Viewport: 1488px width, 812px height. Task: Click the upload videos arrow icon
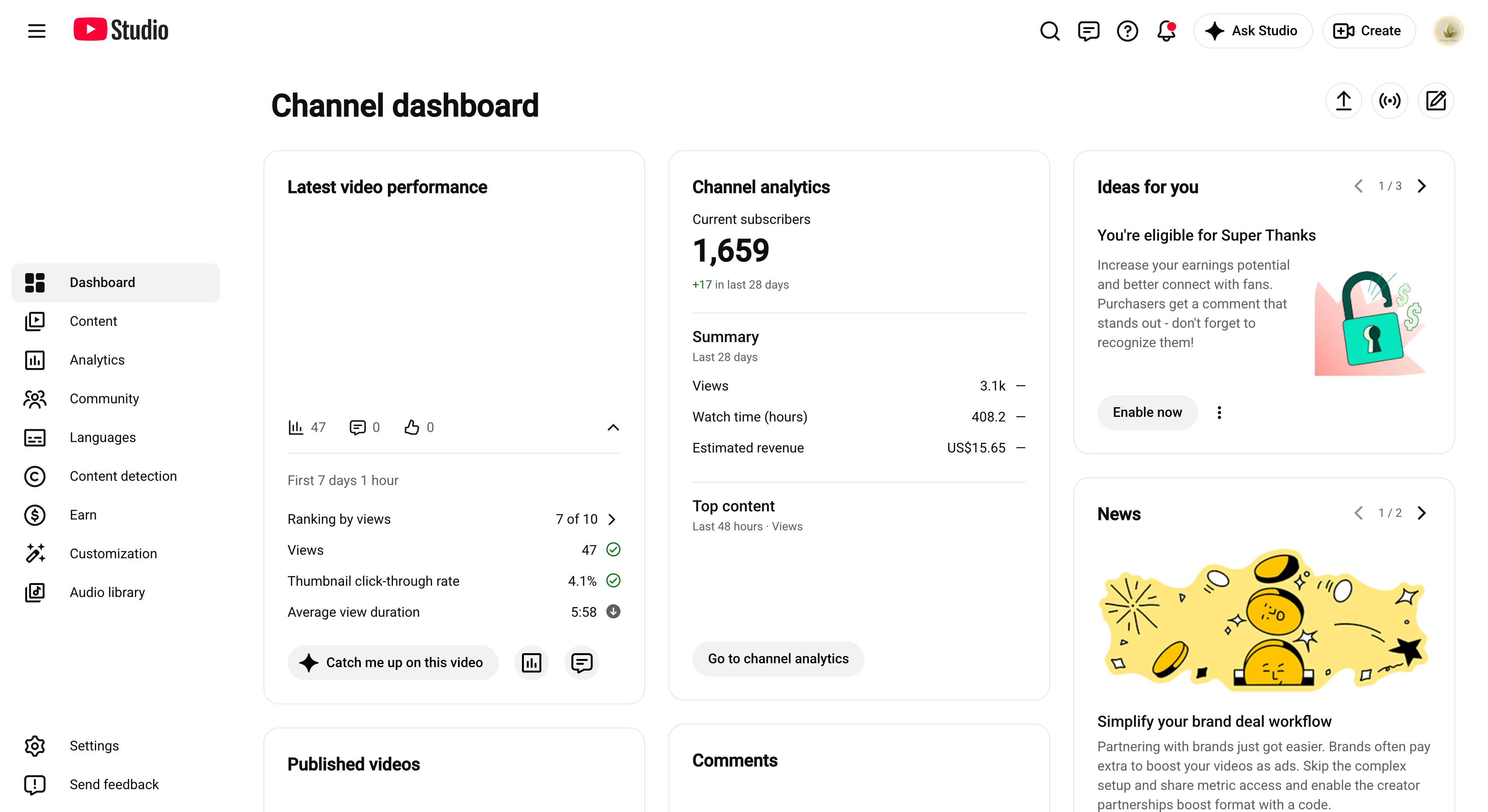click(x=1343, y=101)
